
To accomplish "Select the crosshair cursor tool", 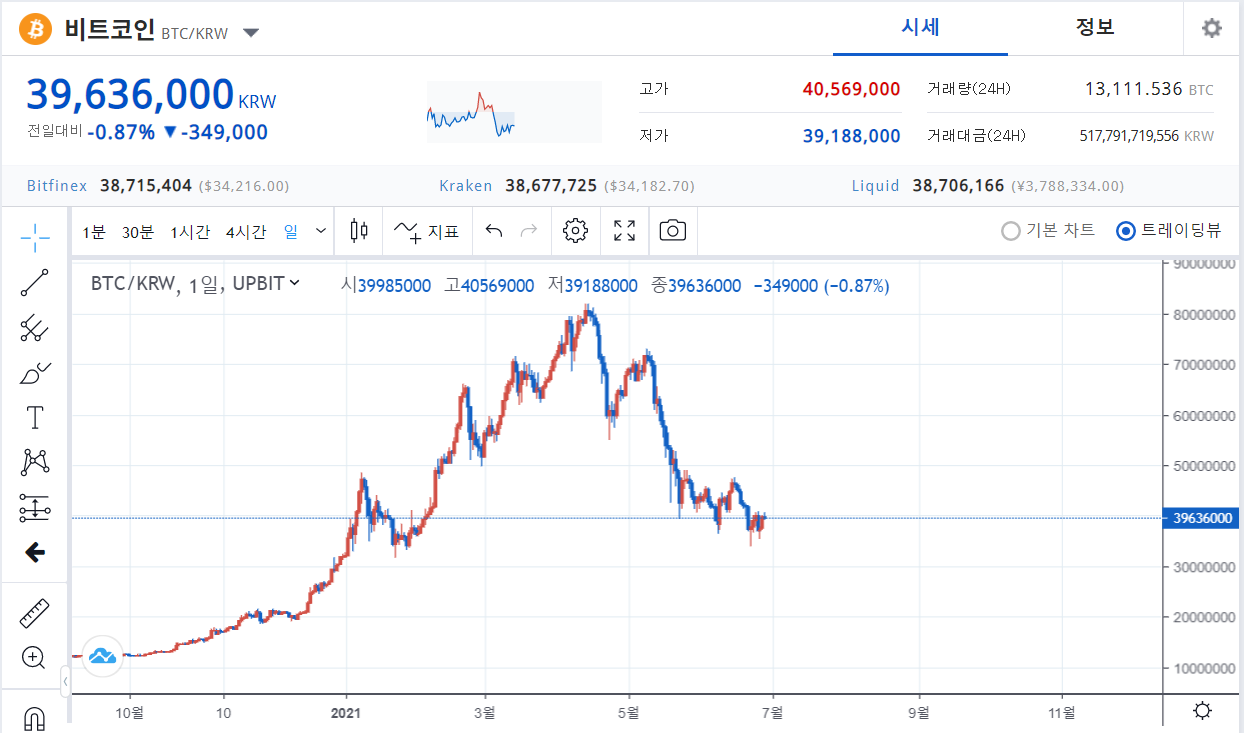I will [34, 238].
